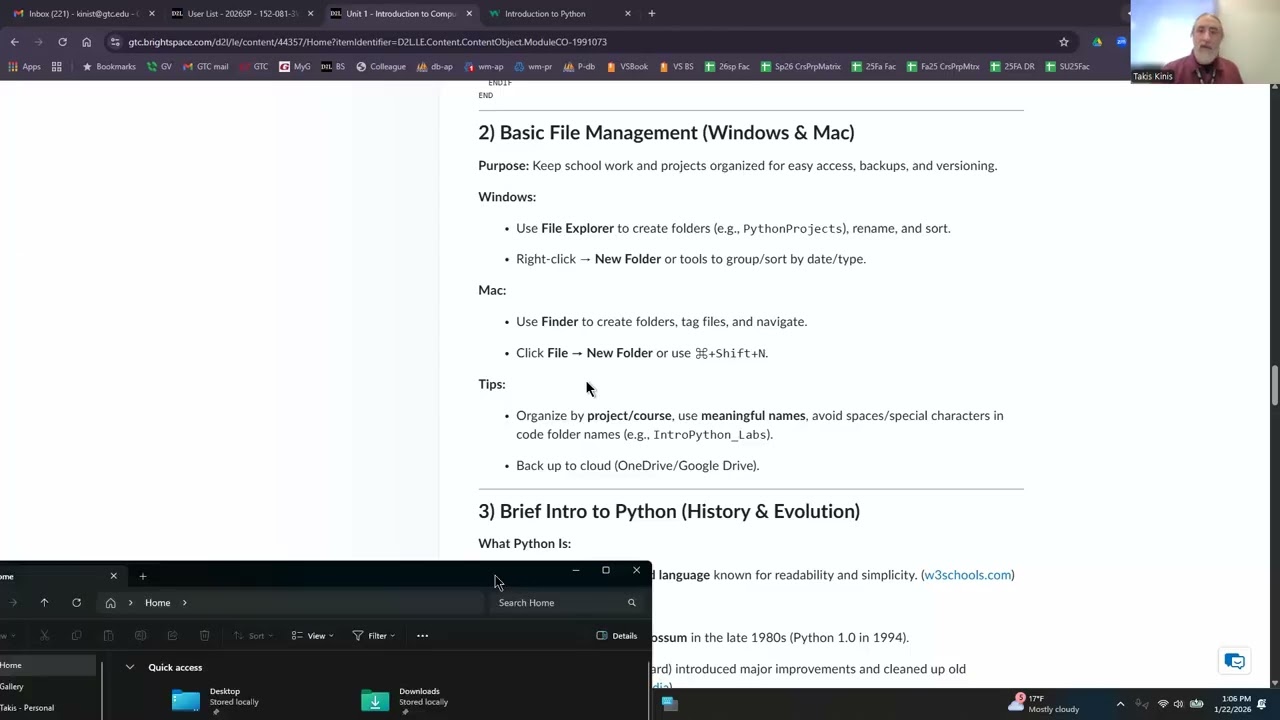
Task: Click the File Explorer search magnifier
Action: (631, 603)
